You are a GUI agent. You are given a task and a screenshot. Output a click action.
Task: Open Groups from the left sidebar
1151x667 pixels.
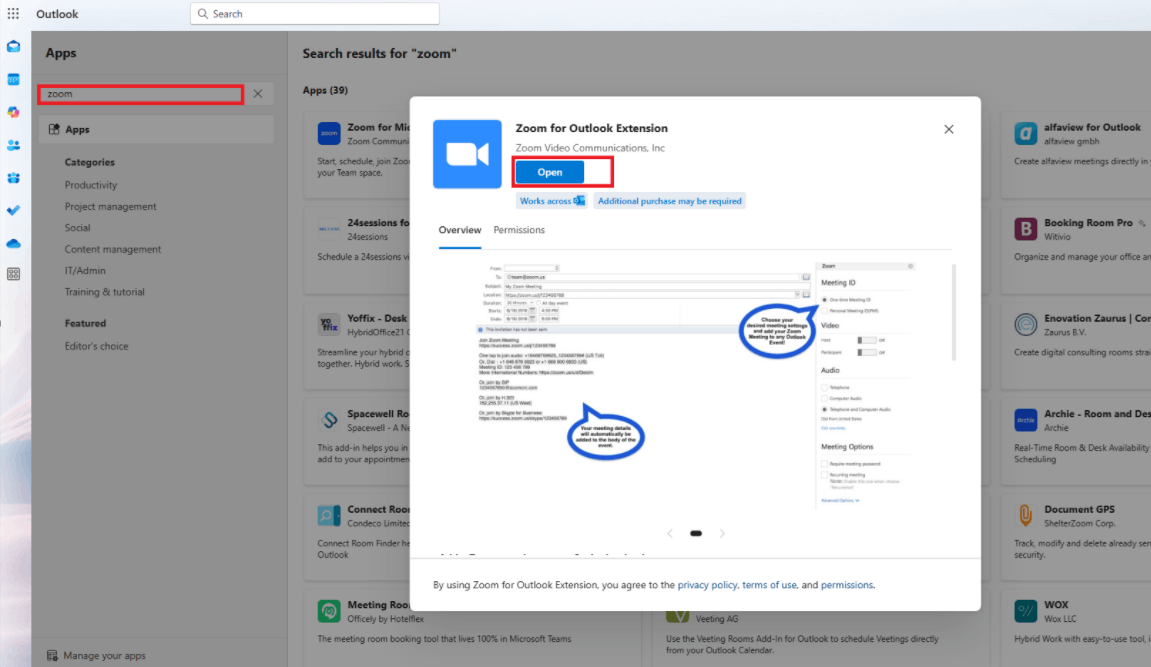(14, 178)
